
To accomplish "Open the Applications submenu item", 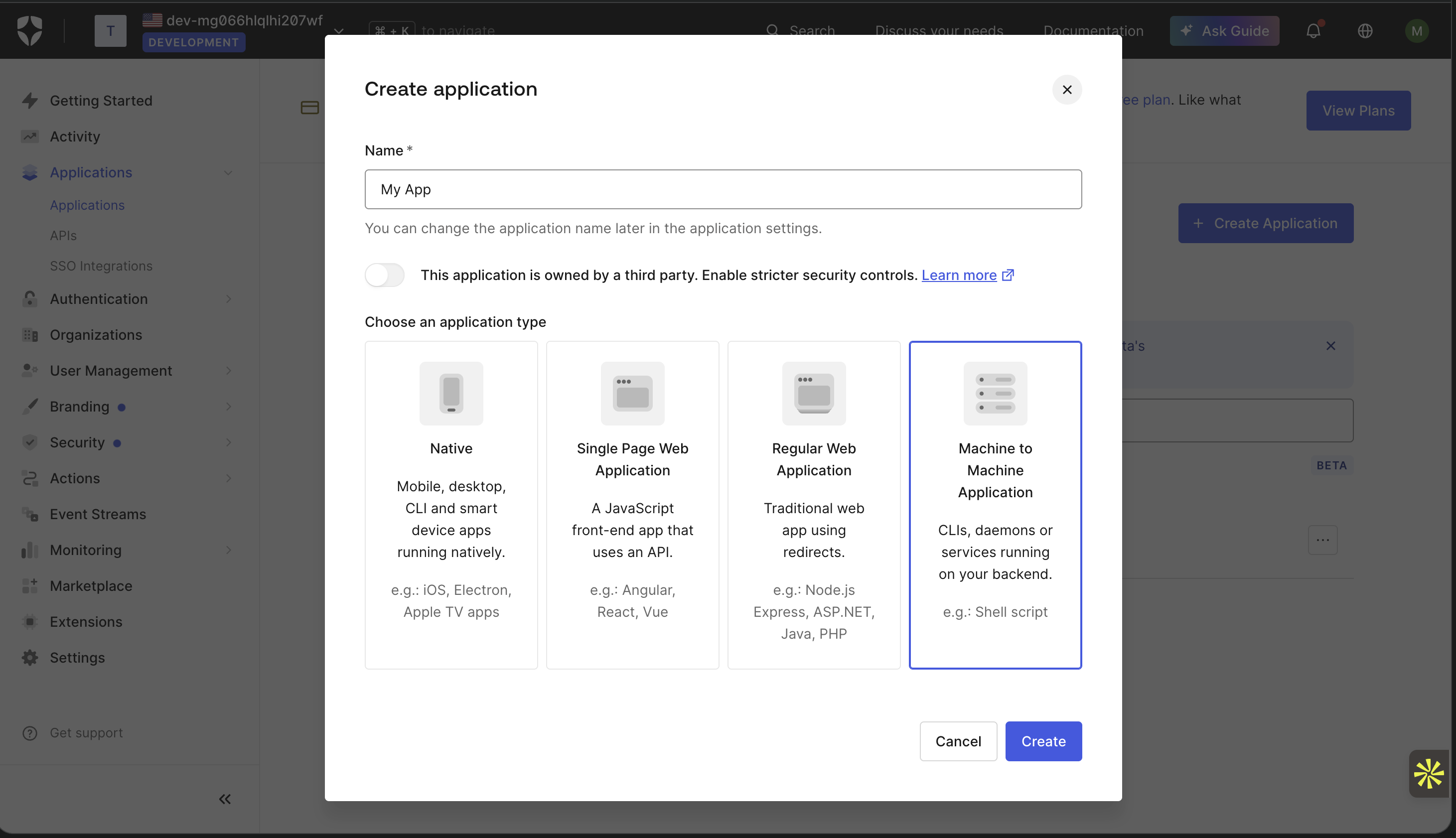I will coord(88,205).
